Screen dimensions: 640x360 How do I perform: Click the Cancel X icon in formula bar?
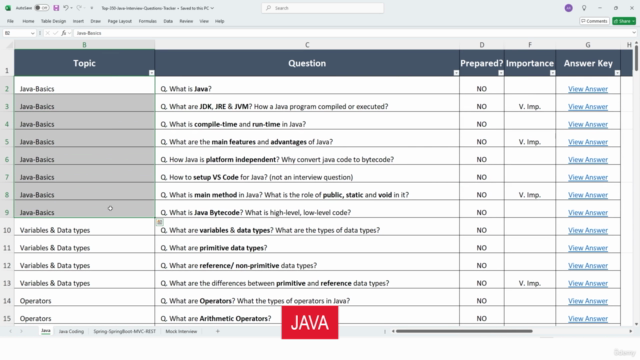[47, 33]
